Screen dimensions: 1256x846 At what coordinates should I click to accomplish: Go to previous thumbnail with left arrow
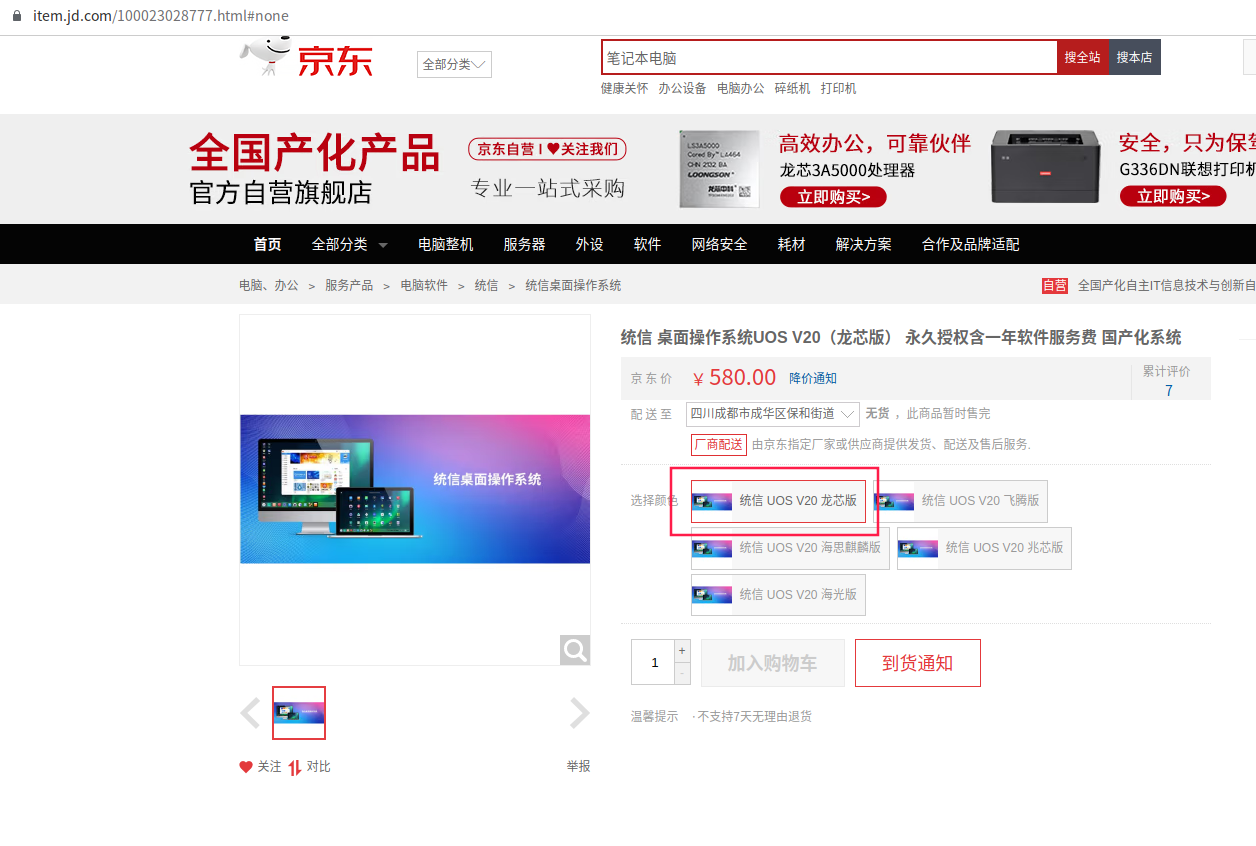point(250,713)
